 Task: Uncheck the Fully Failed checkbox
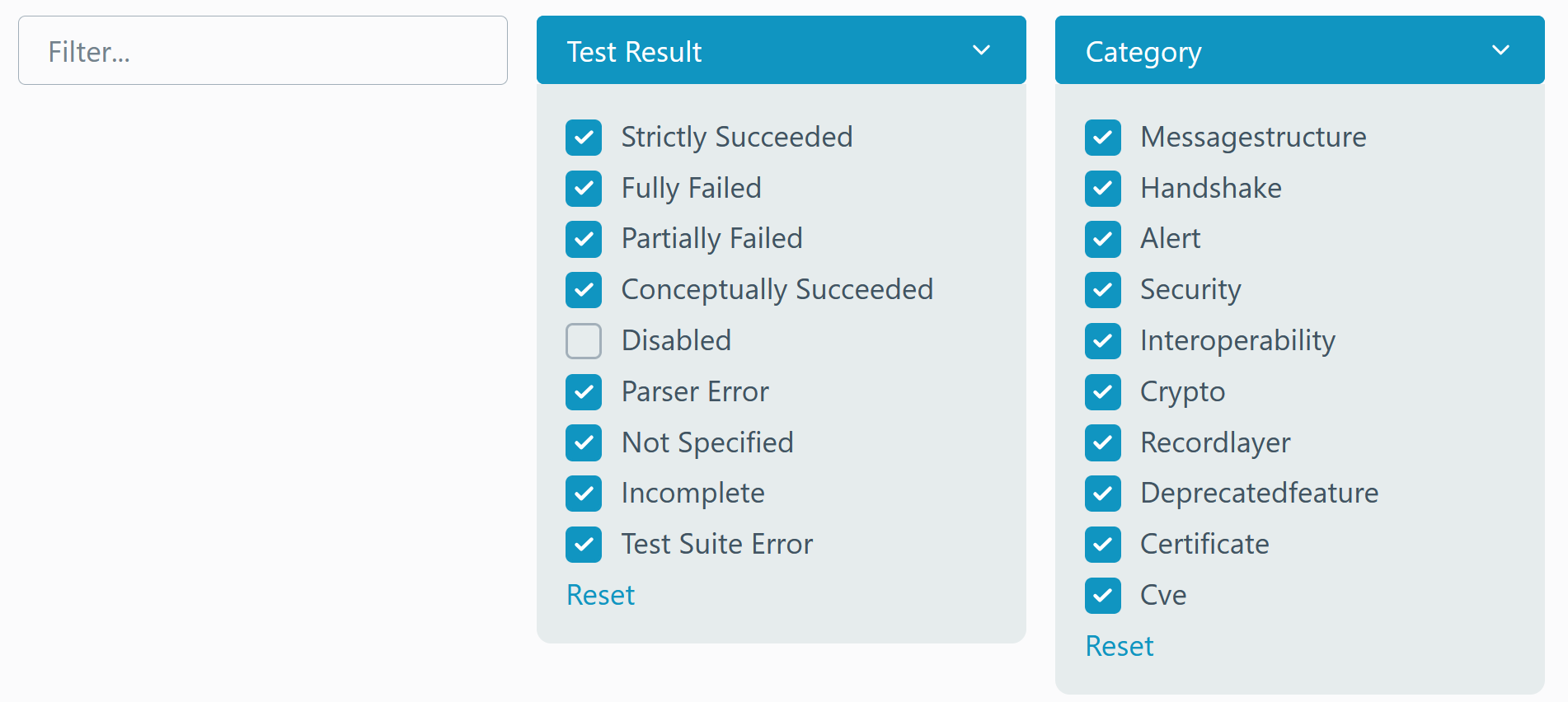click(x=584, y=189)
